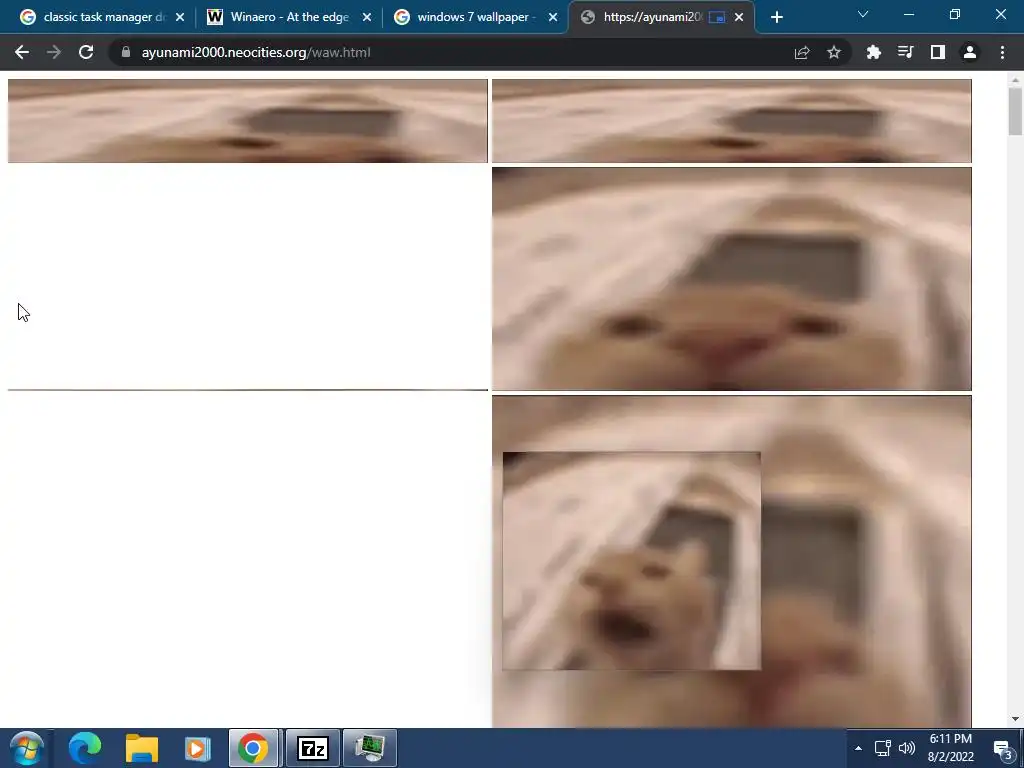Open the volume tray icon

point(906,748)
